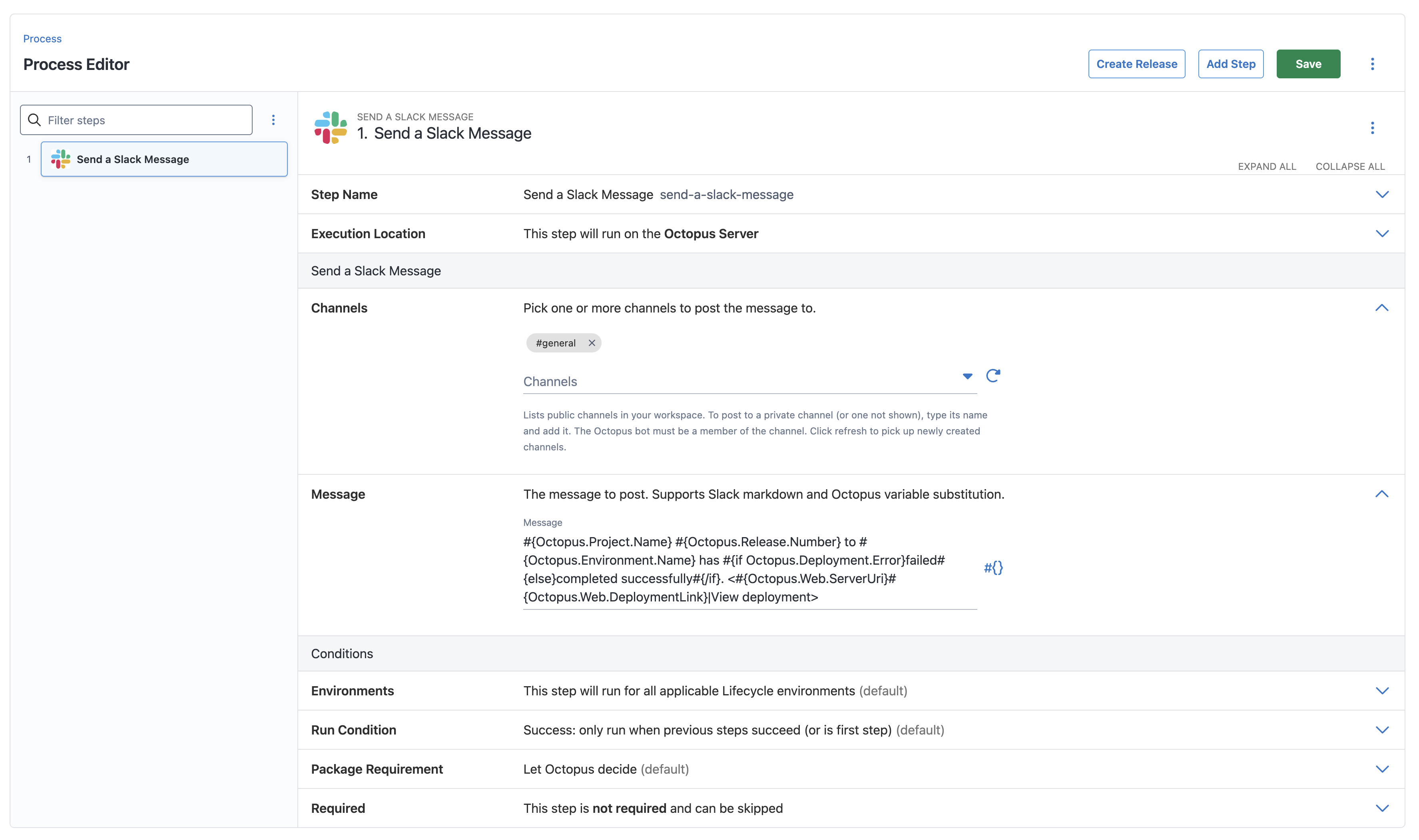Viewport: 1419px width, 840px height.
Task: Focus the Filter steps search field
Action: click(x=136, y=120)
